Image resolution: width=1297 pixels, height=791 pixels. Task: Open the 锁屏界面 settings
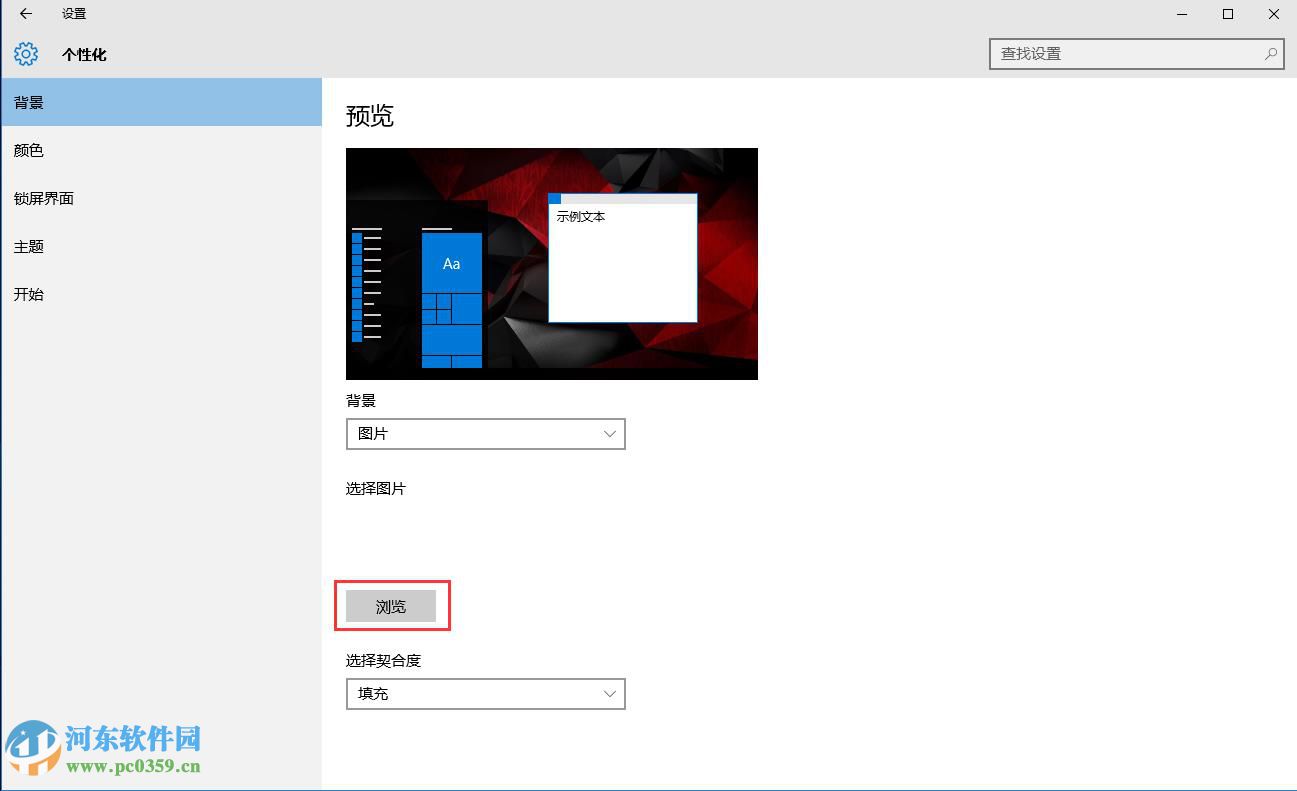click(43, 198)
